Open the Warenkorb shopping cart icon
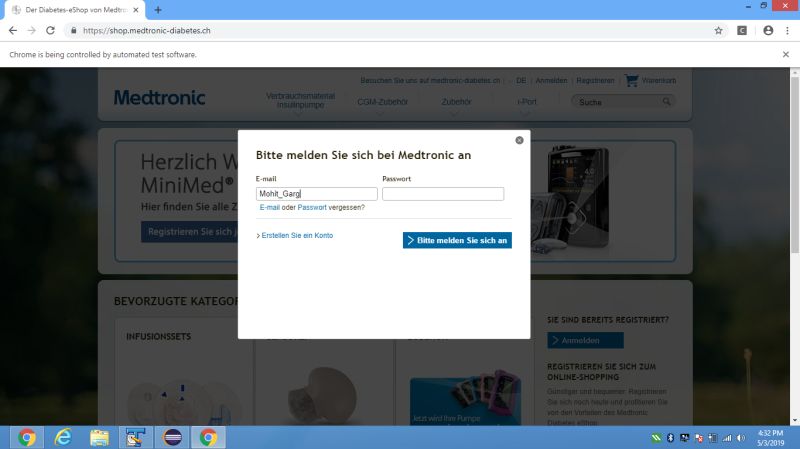Image resolution: width=800 pixels, height=449 pixels. (x=631, y=80)
